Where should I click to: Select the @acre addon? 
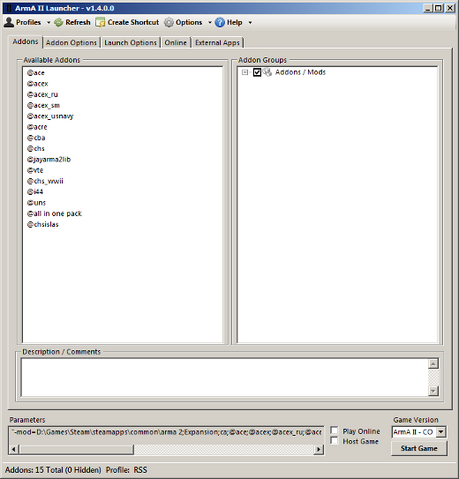point(37,127)
